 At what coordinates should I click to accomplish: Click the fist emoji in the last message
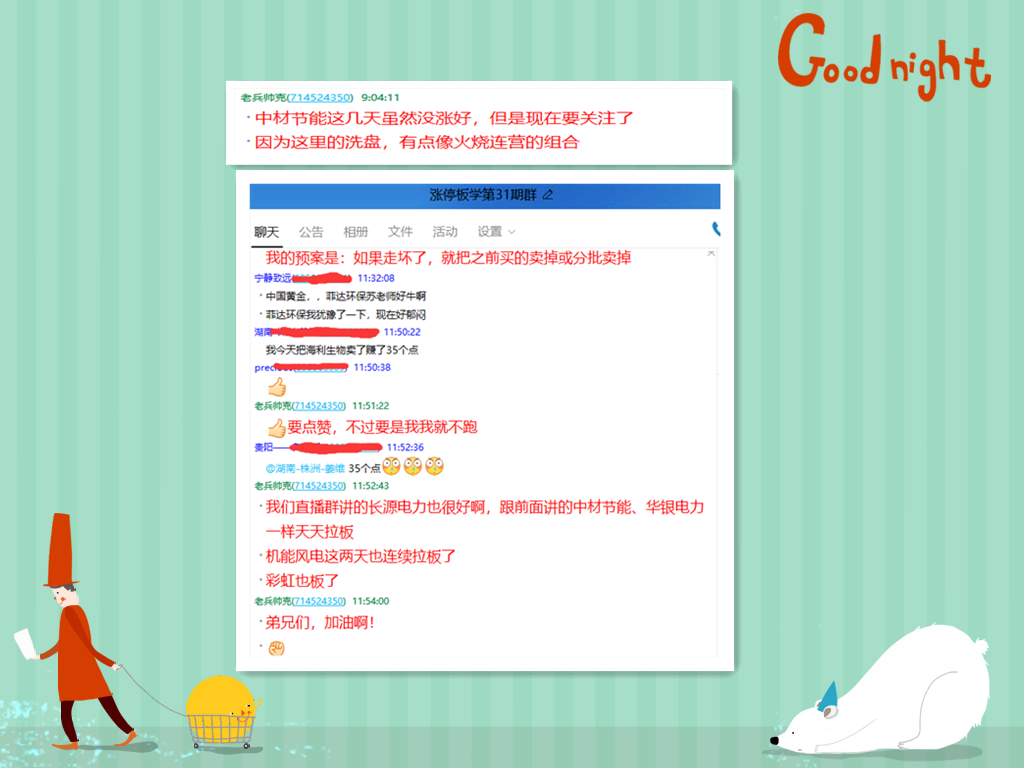click(x=277, y=648)
